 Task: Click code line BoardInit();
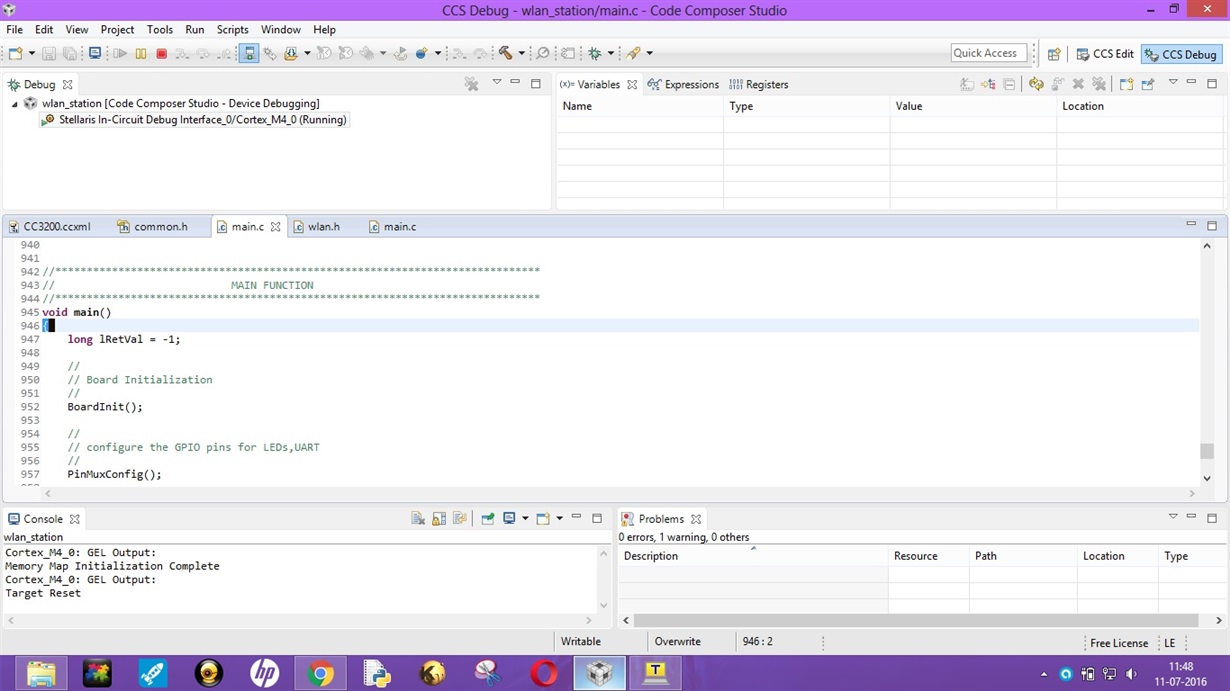105,407
